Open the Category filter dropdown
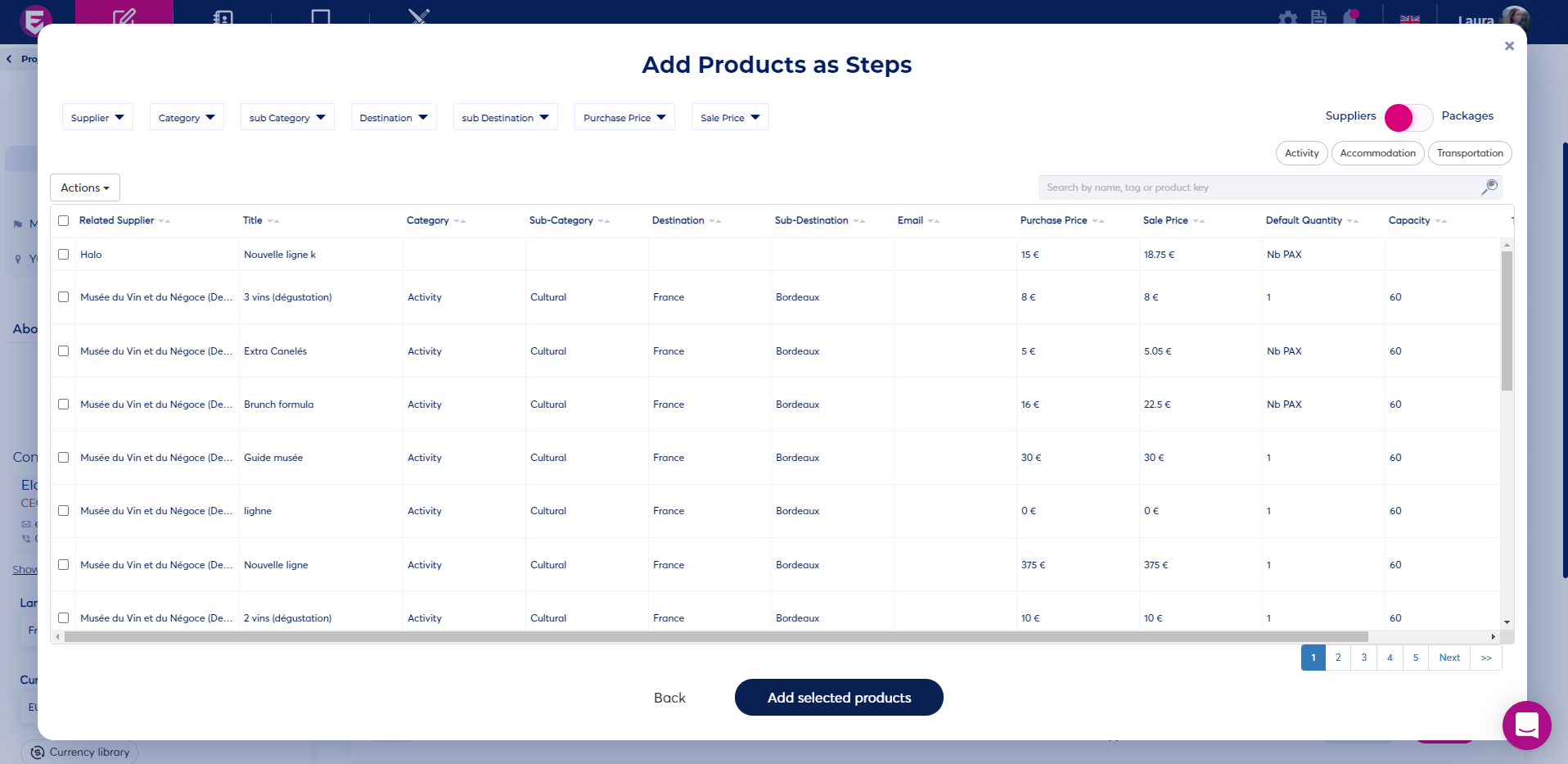 coord(187,117)
